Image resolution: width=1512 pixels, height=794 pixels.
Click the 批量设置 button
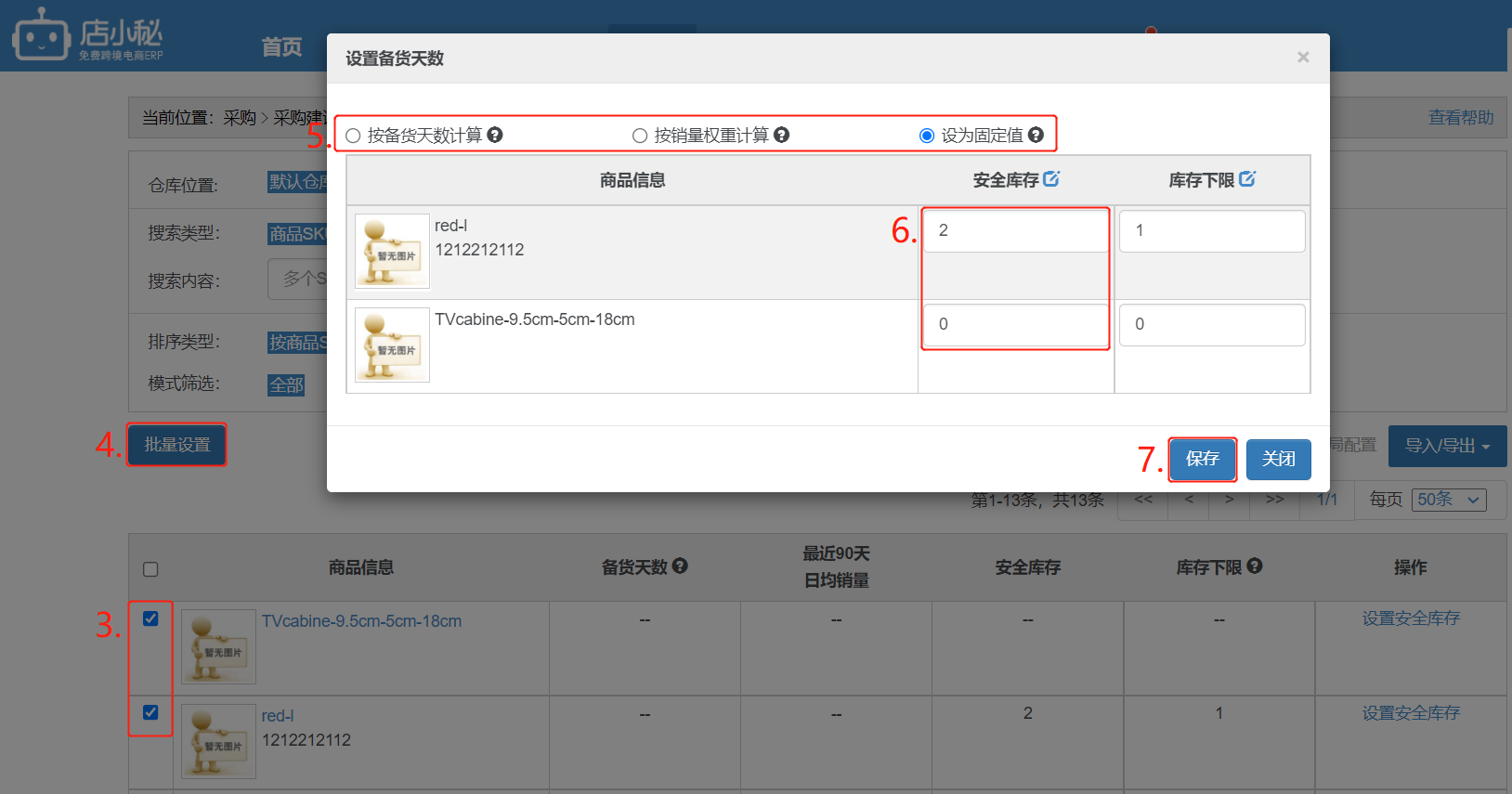(x=177, y=445)
